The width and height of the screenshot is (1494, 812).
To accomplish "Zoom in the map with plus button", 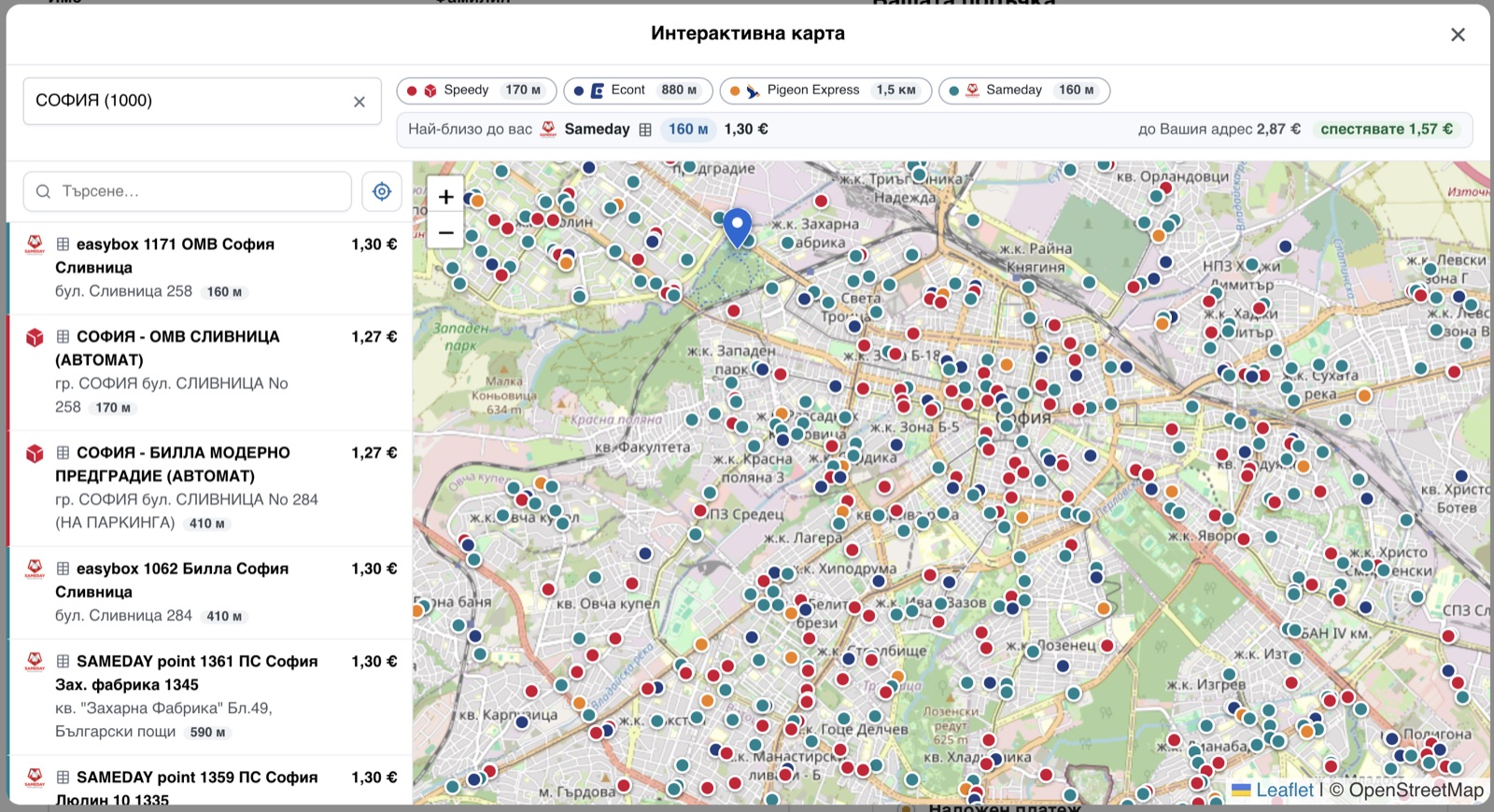I will point(446,197).
